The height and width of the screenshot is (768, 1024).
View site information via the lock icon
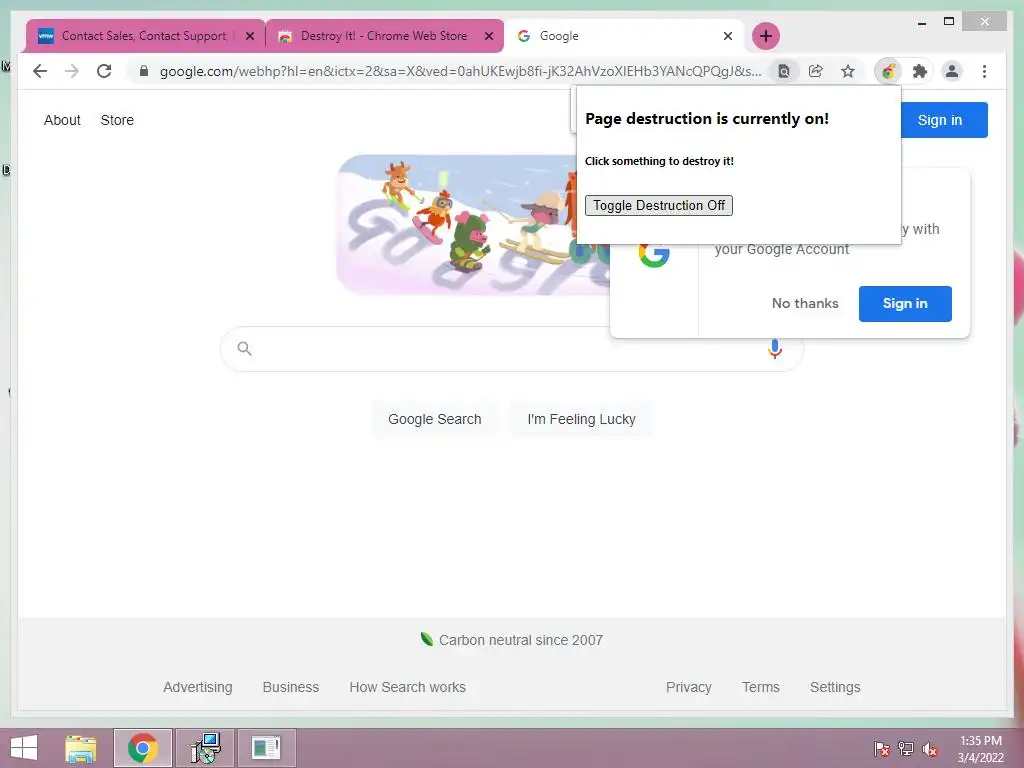144,71
